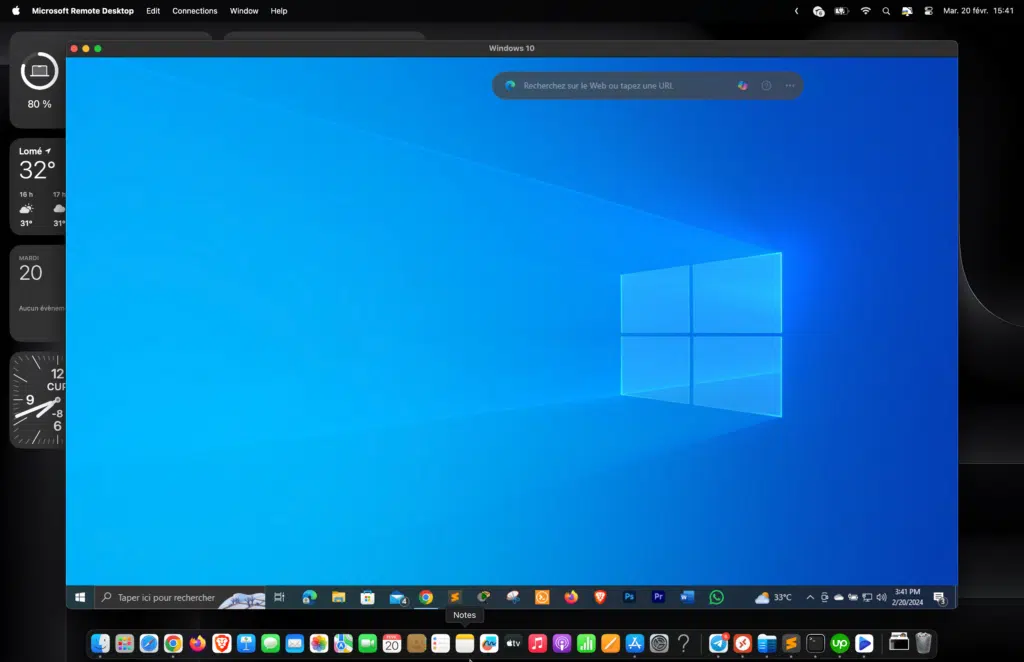Open the three-dot menu of the Edge search bar
1024x662 pixels.
(x=790, y=86)
